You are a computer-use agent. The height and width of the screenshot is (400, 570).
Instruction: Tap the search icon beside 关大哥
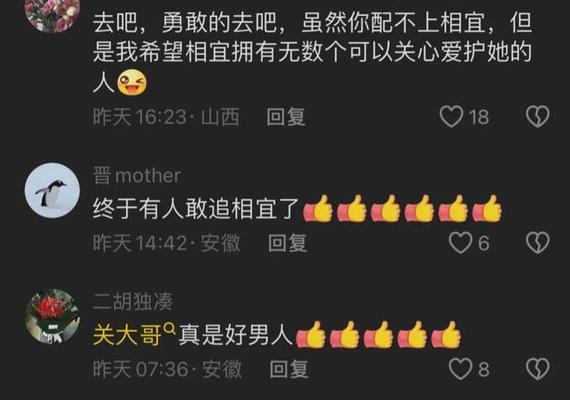(x=169, y=329)
